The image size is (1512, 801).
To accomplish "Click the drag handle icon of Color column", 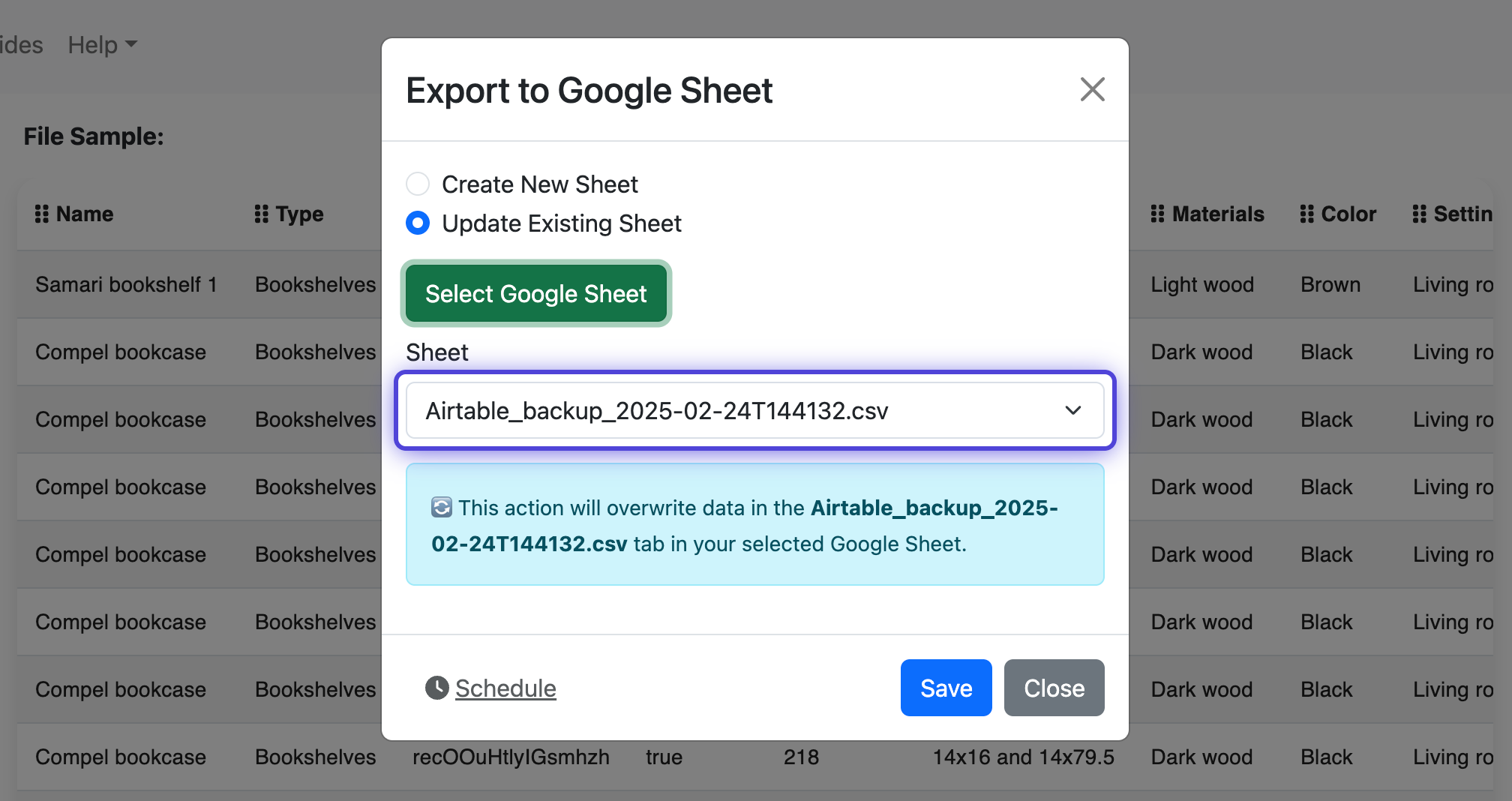I will point(1307,214).
